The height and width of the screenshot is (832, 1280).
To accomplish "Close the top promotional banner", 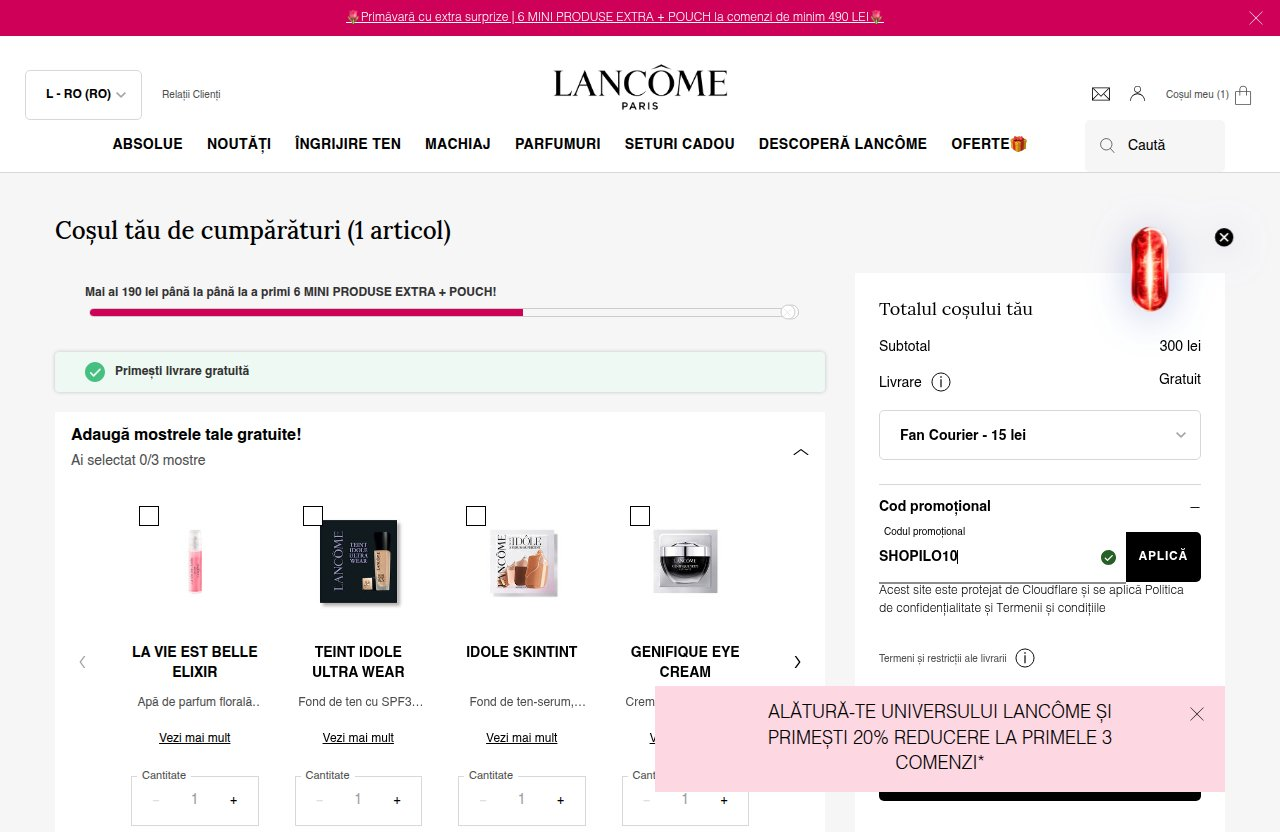I will click(1256, 18).
